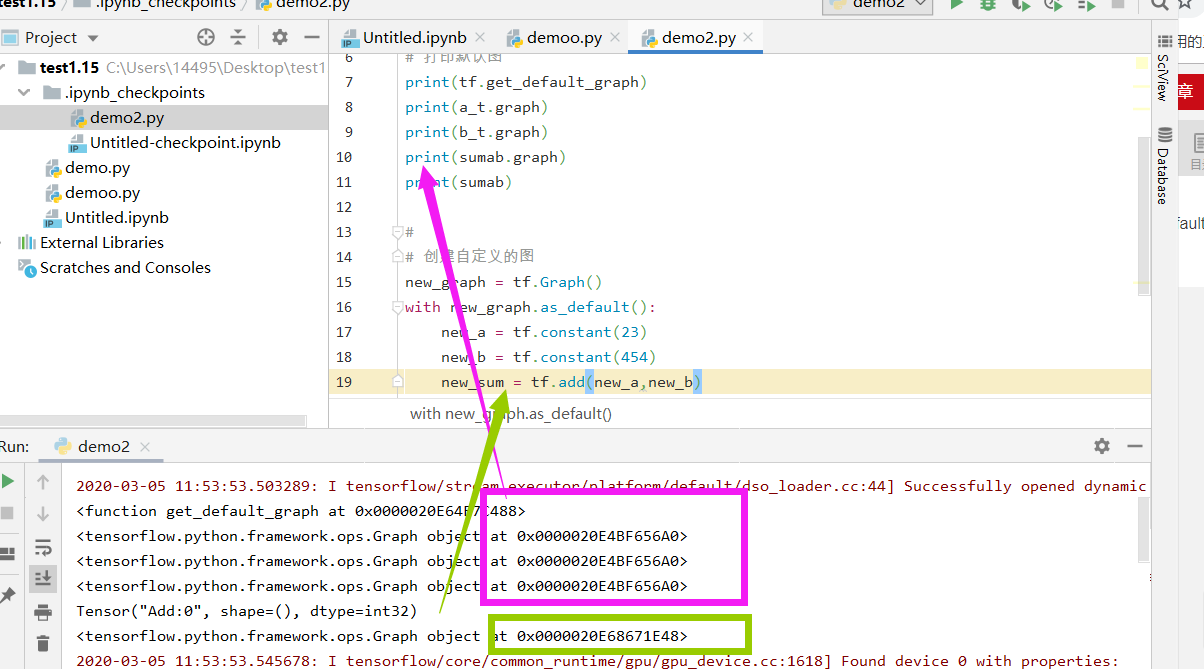Toggle scroll to end in console
This screenshot has width=1204, height=669.
point(43,578)
